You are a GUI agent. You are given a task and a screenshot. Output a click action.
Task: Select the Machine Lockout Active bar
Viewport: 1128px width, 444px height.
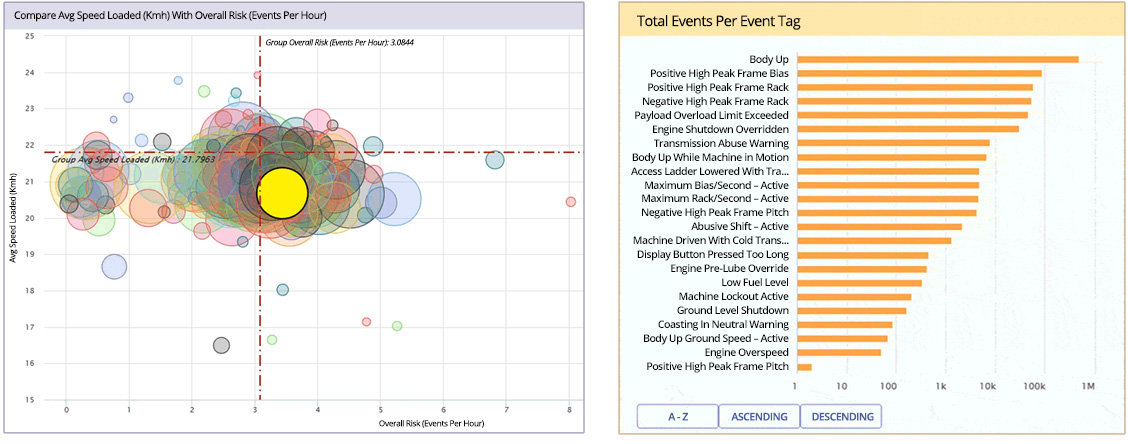tap(853, 296)
